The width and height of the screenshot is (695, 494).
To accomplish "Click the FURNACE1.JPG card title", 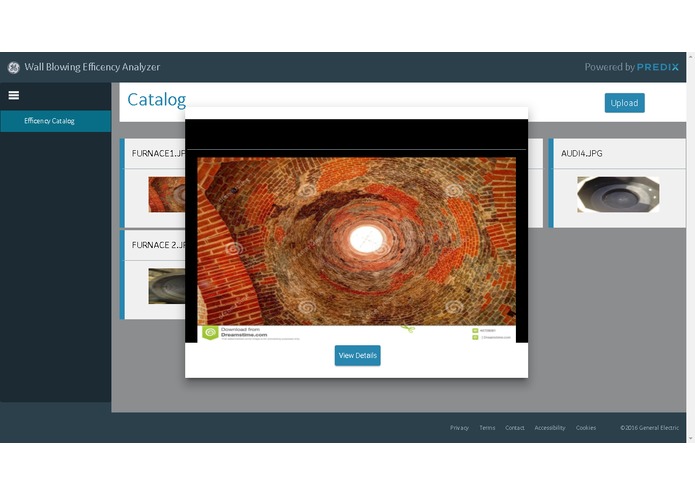I will coord(158,154).
